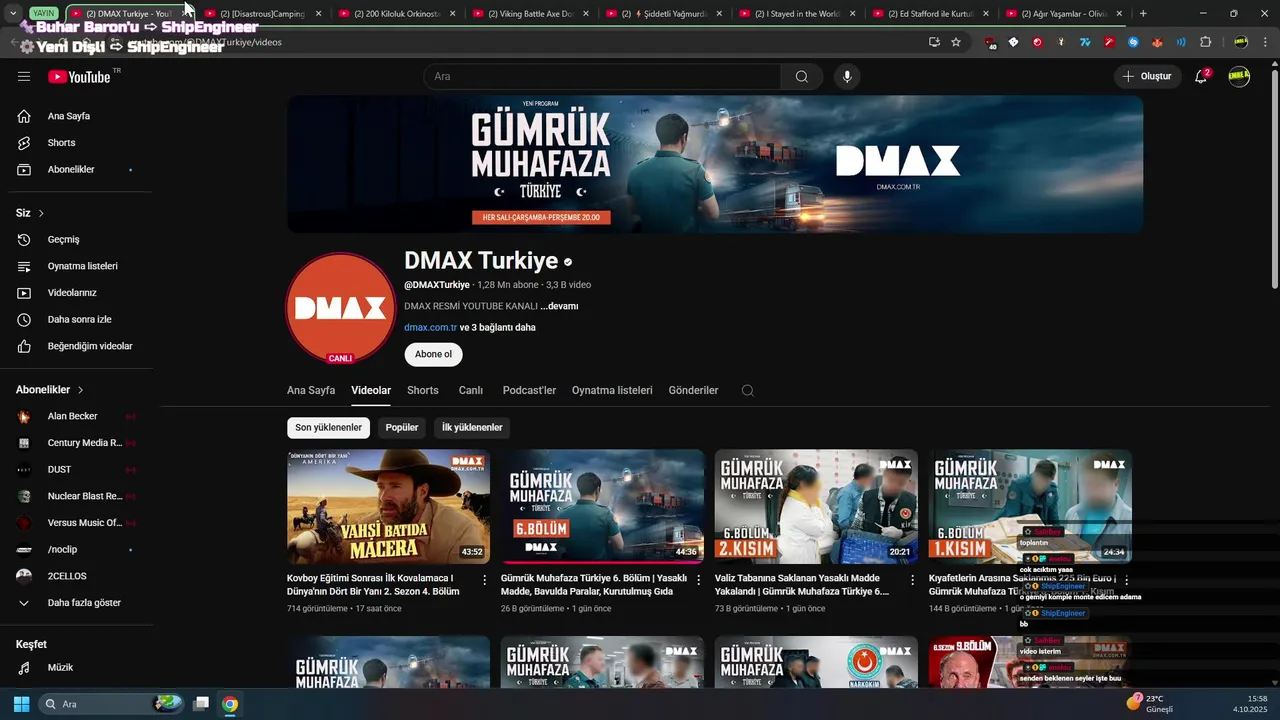The width and height of the screenshot is (1280, 720).
Task: Open the tab search dropdown arrow
Action: [x=13, y=13]
